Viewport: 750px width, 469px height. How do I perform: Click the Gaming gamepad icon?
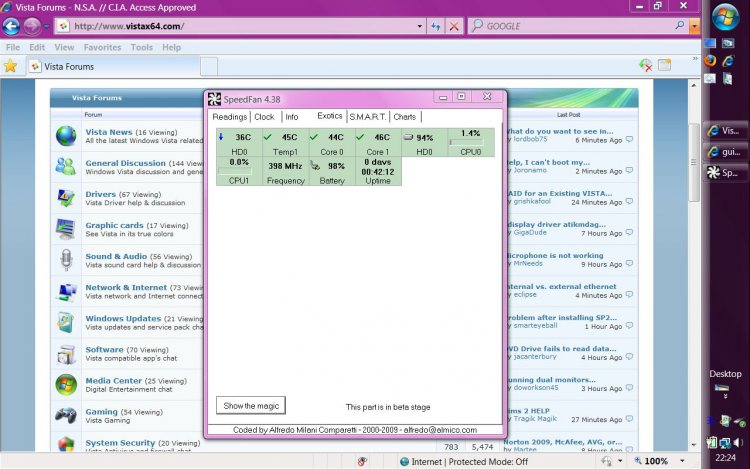[x=66, y=415]
